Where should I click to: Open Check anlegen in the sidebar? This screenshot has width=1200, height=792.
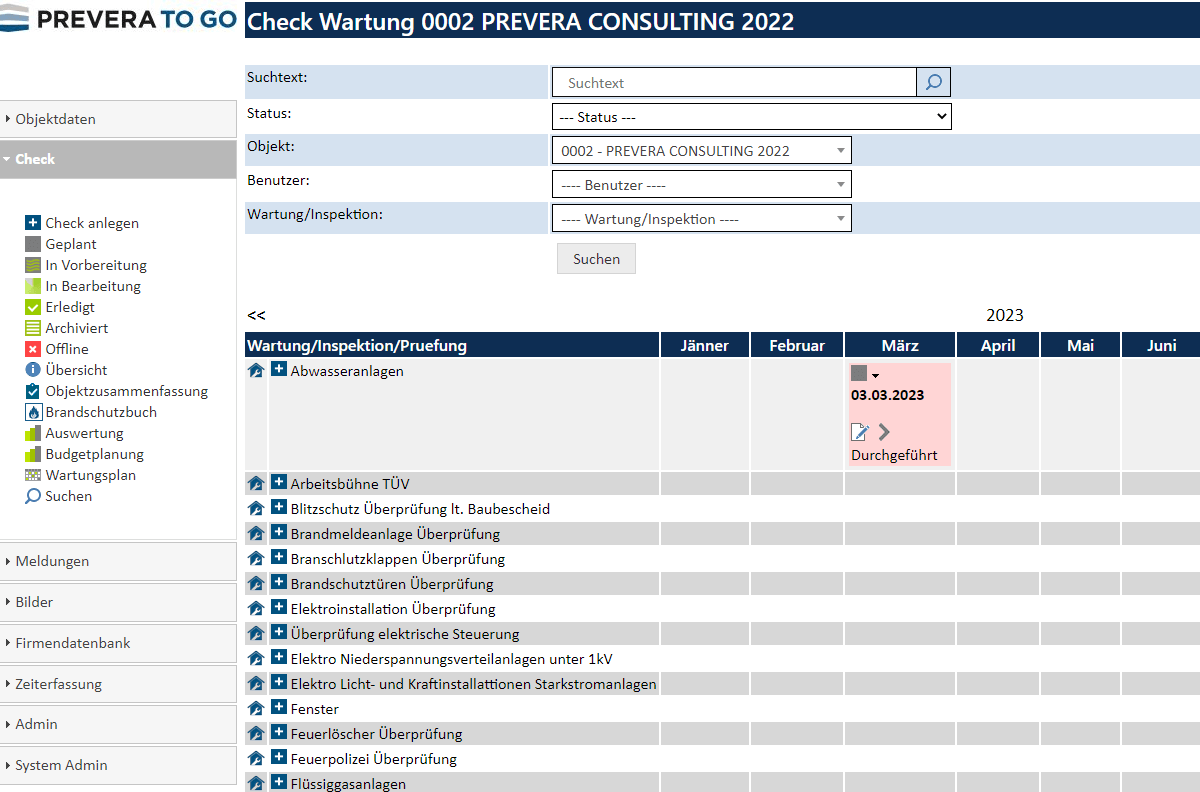pyautogui.click(x=91, y=223)
